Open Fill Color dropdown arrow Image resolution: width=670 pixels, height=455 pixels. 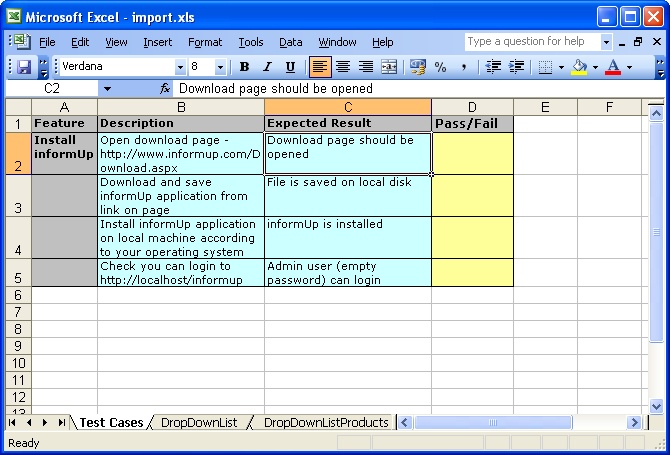[x=595, y=68]
